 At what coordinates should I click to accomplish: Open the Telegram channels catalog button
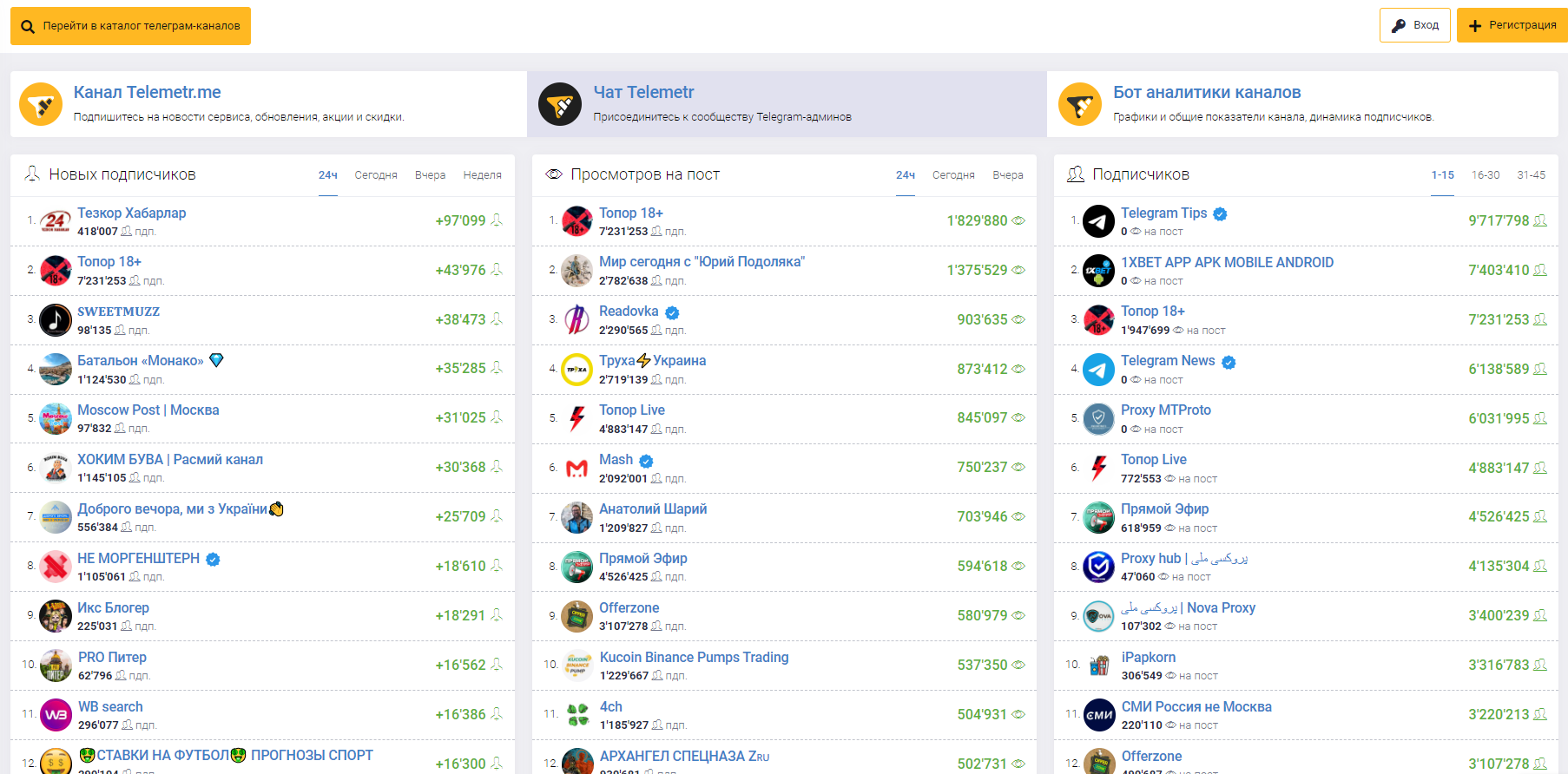(x=130, y=26)
